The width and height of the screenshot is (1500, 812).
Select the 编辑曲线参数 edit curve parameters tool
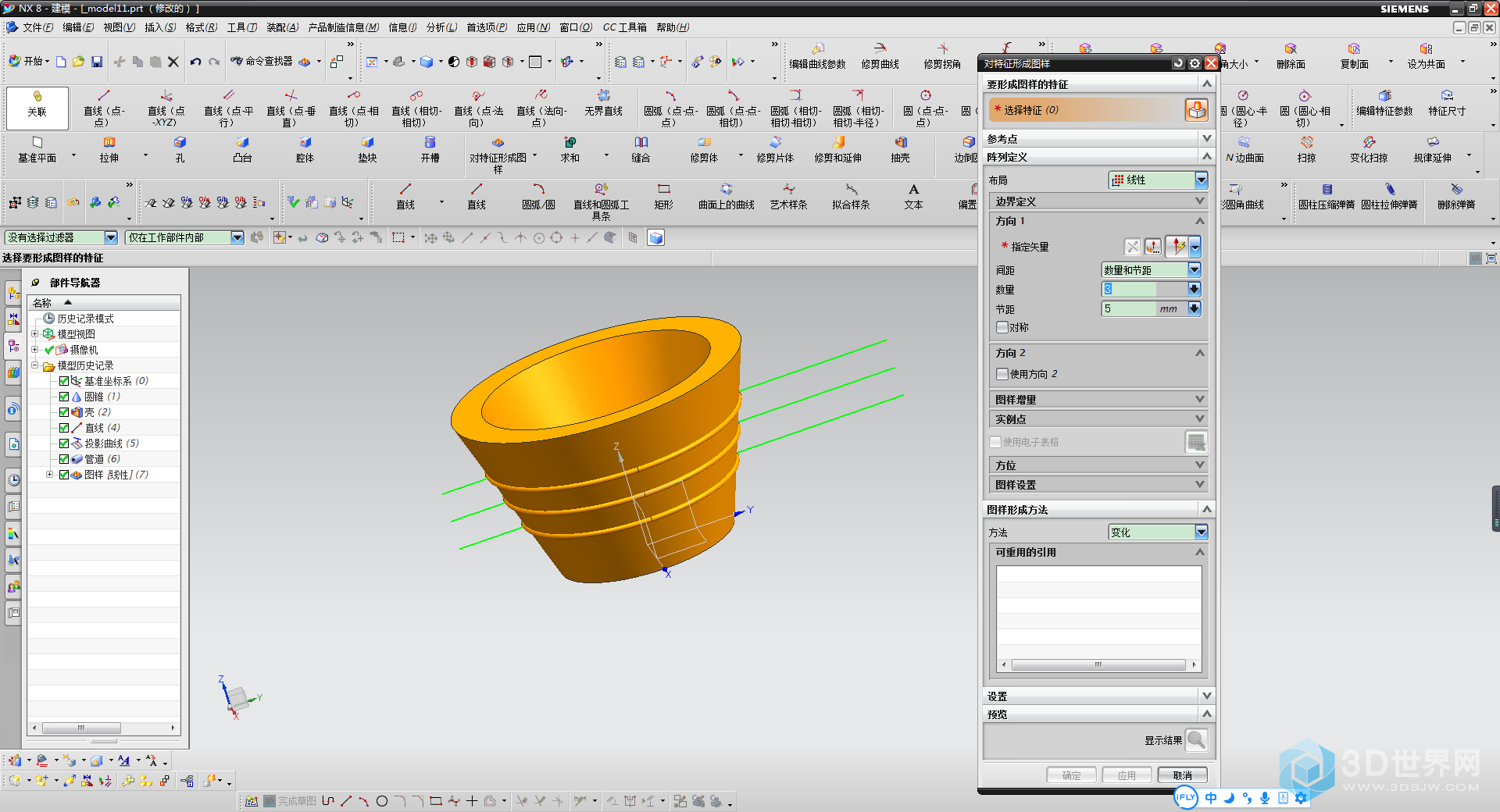(817, 56)
